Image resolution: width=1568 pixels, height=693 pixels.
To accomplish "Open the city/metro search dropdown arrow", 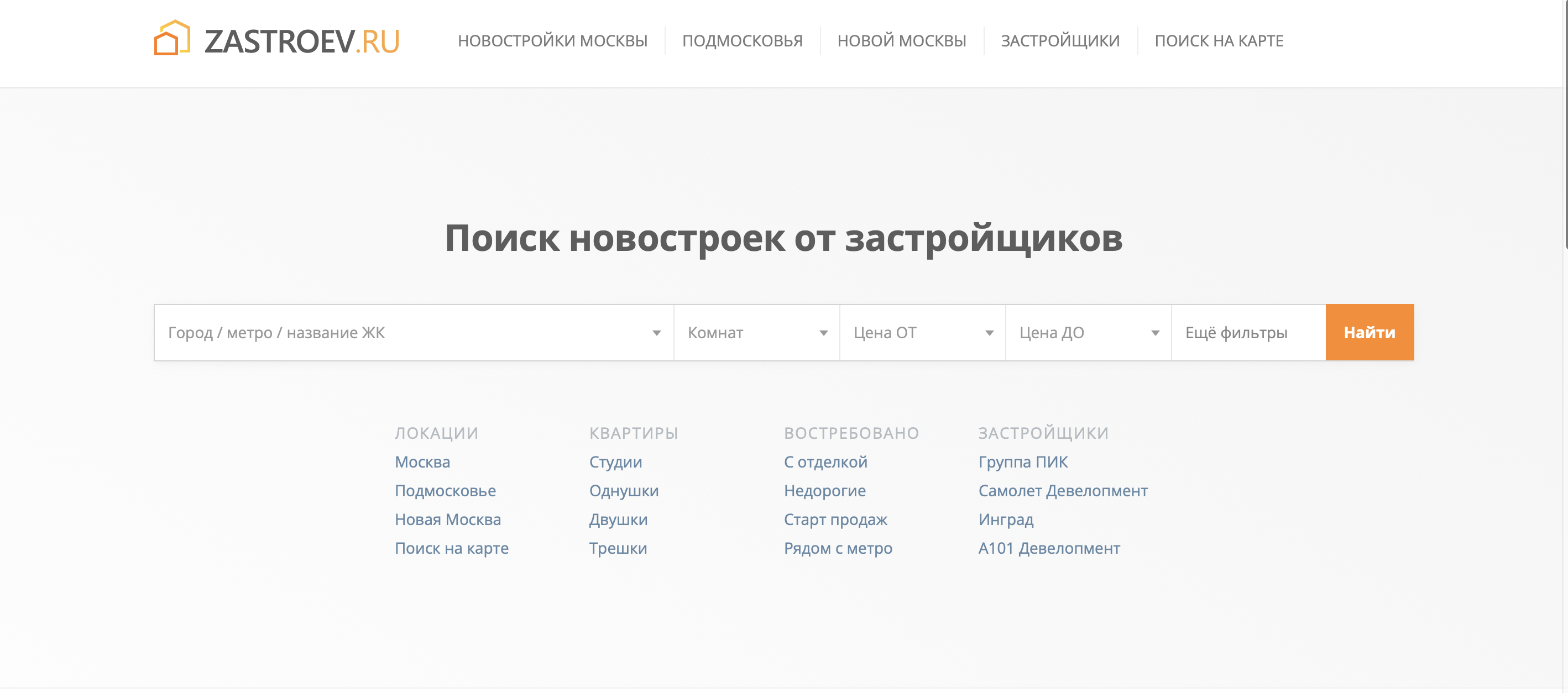I will (656, 333).
